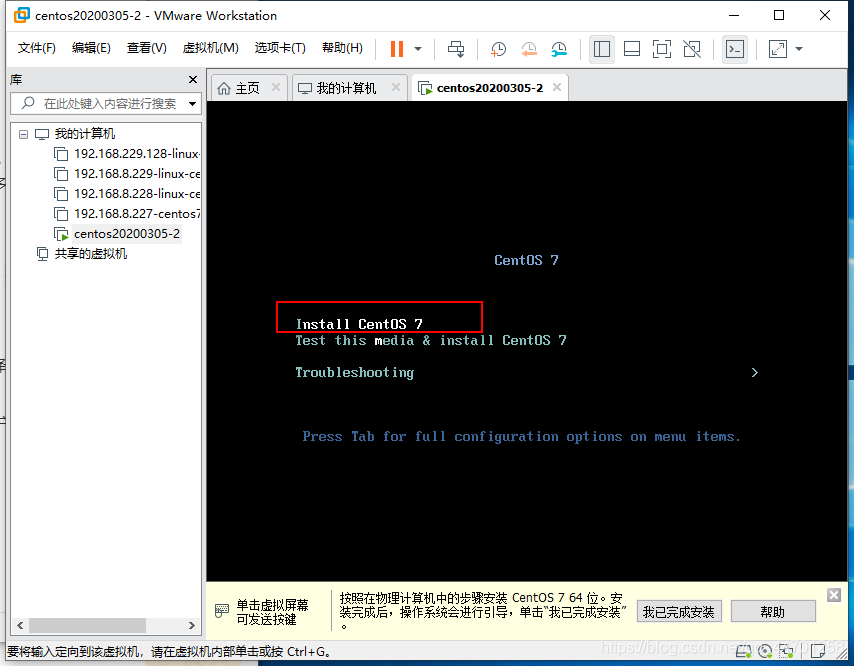This screenshot has width=854, height=666.
Task: Click the stretch guest display icon
Action: [778, 49]
